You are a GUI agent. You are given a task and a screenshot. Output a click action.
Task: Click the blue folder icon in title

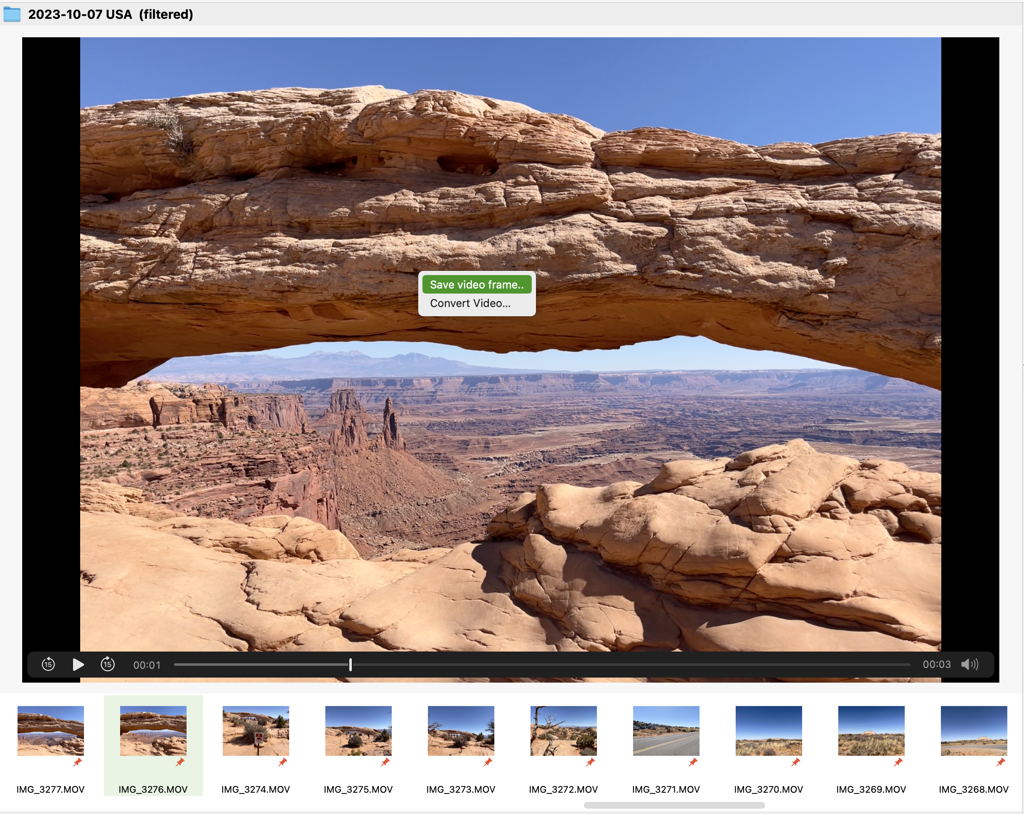12,14
